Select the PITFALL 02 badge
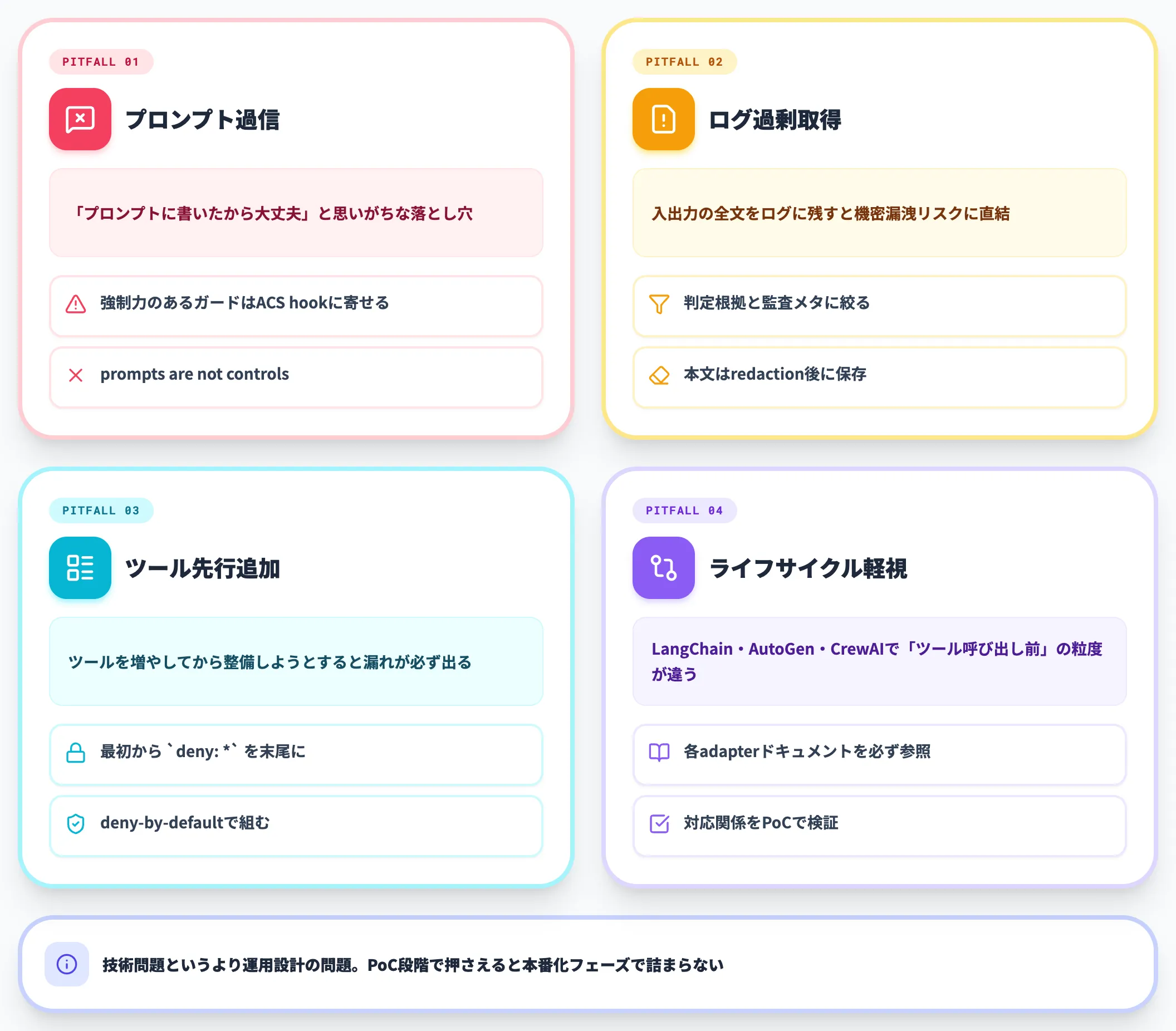This screenshot has width=1176, height=1031. (684, 62)
